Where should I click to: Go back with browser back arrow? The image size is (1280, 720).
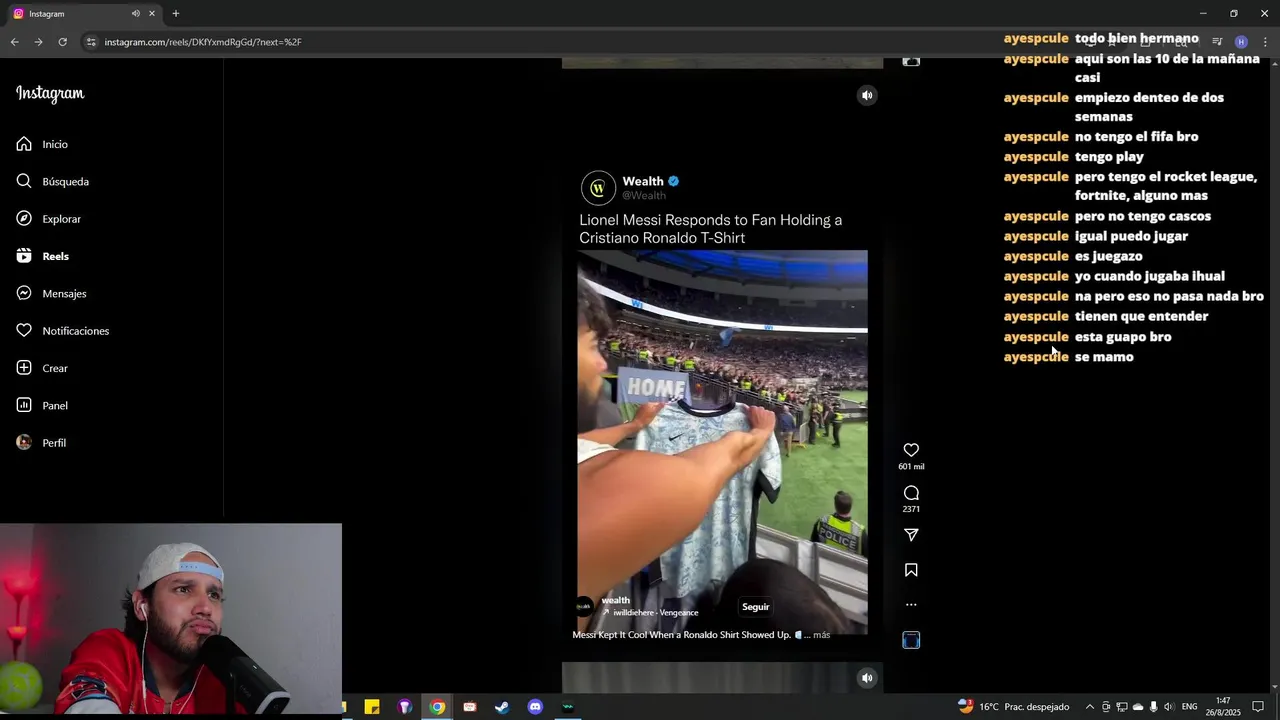pos(14,42)
